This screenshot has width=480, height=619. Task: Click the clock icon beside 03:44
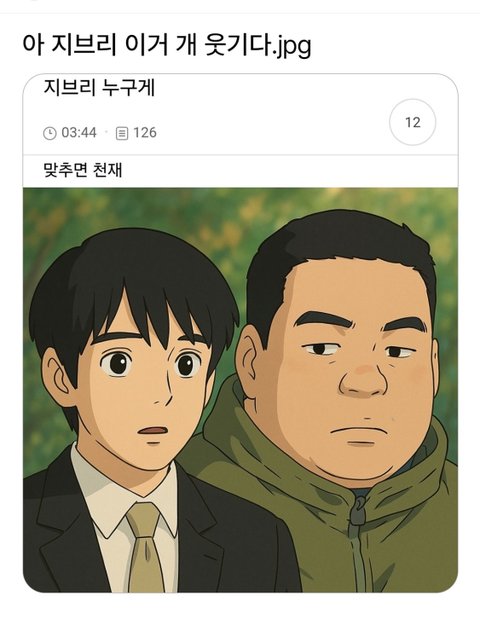(49, 133)
